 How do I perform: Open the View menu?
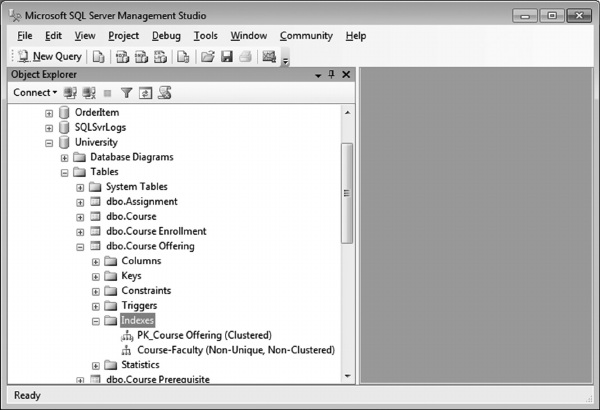(85, 36)
